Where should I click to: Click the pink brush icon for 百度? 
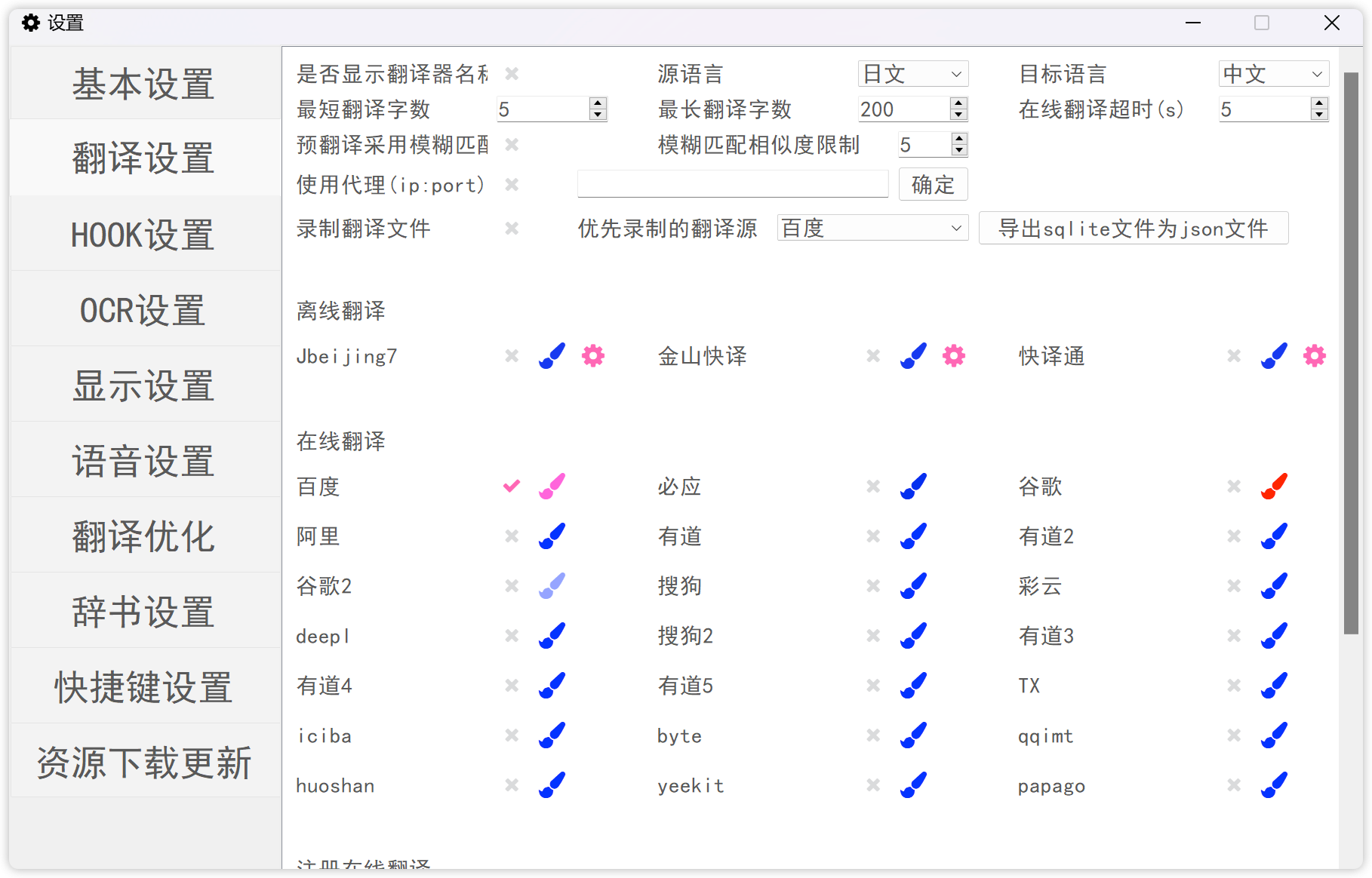point(552,487)
